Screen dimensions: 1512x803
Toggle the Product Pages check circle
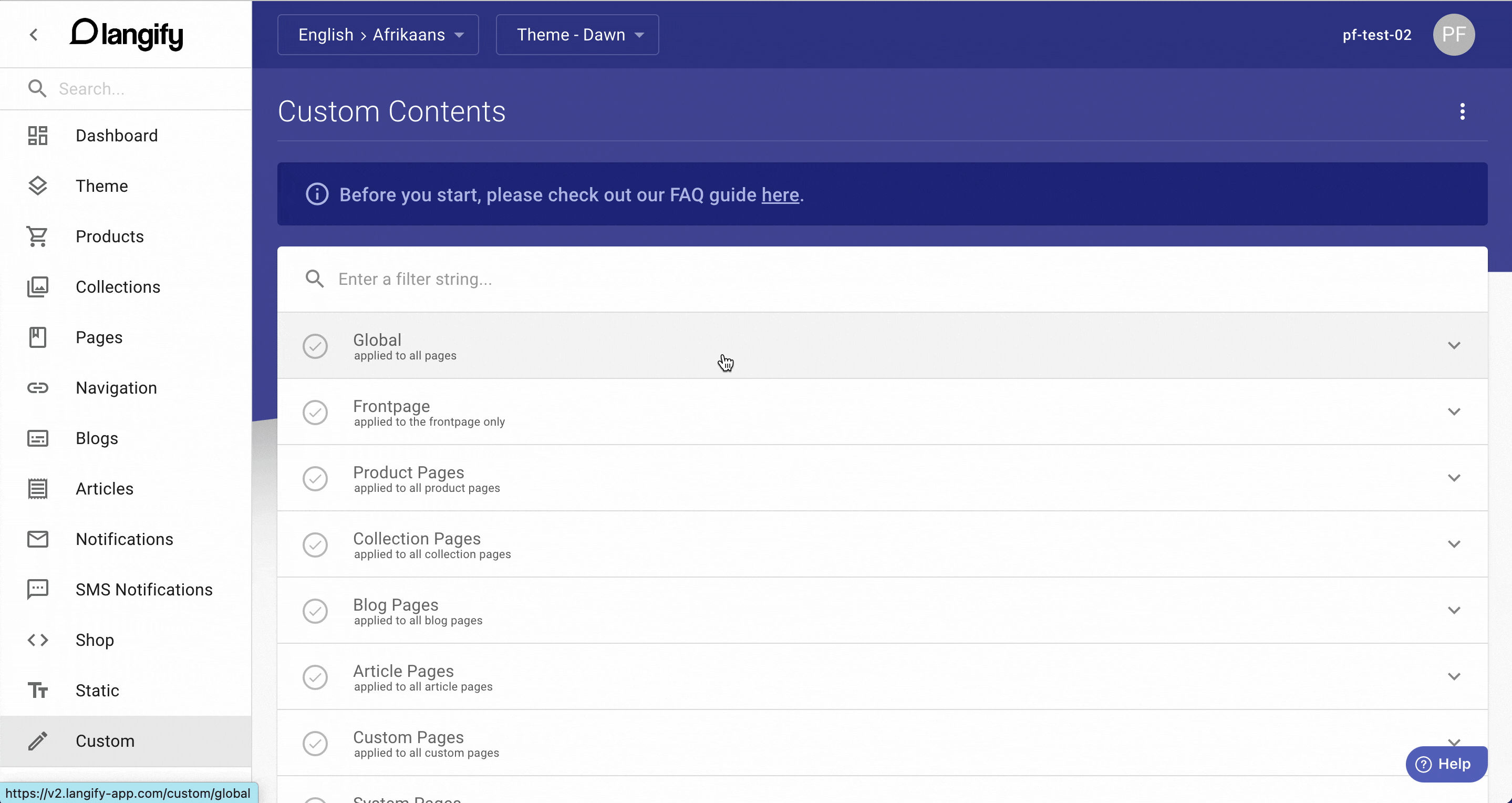315,479
